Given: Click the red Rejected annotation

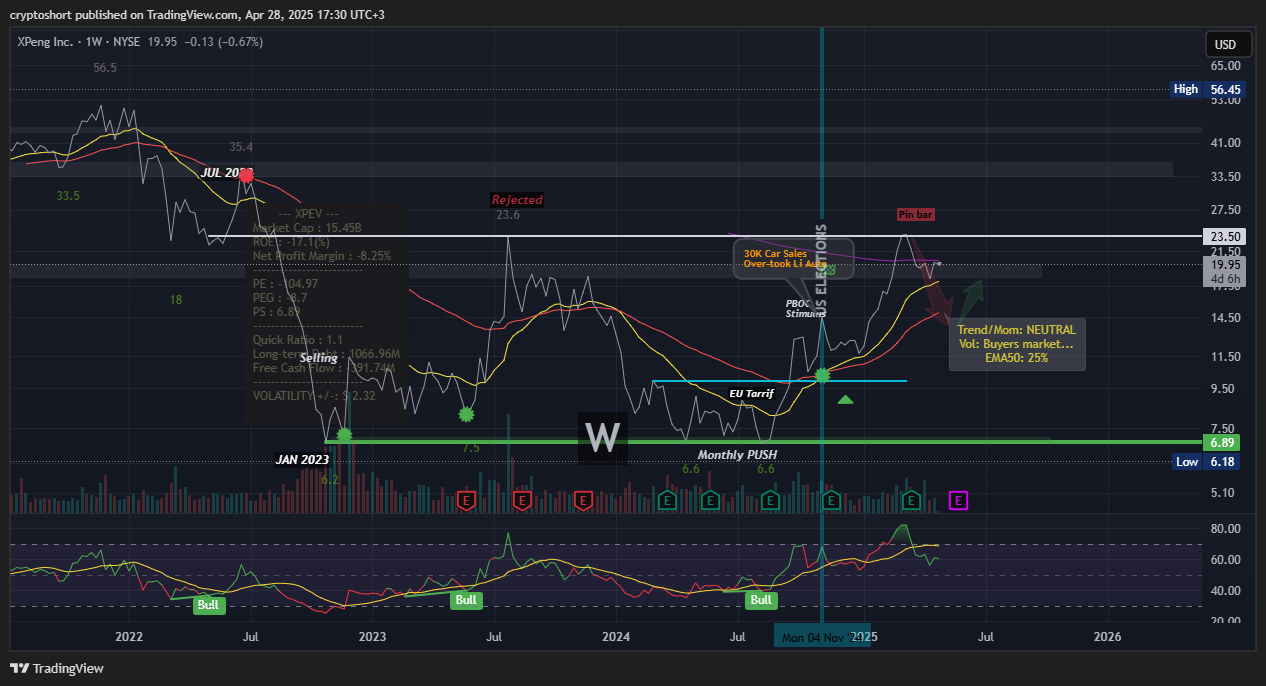Looking at the screenshot, I should tap(517, 200).
